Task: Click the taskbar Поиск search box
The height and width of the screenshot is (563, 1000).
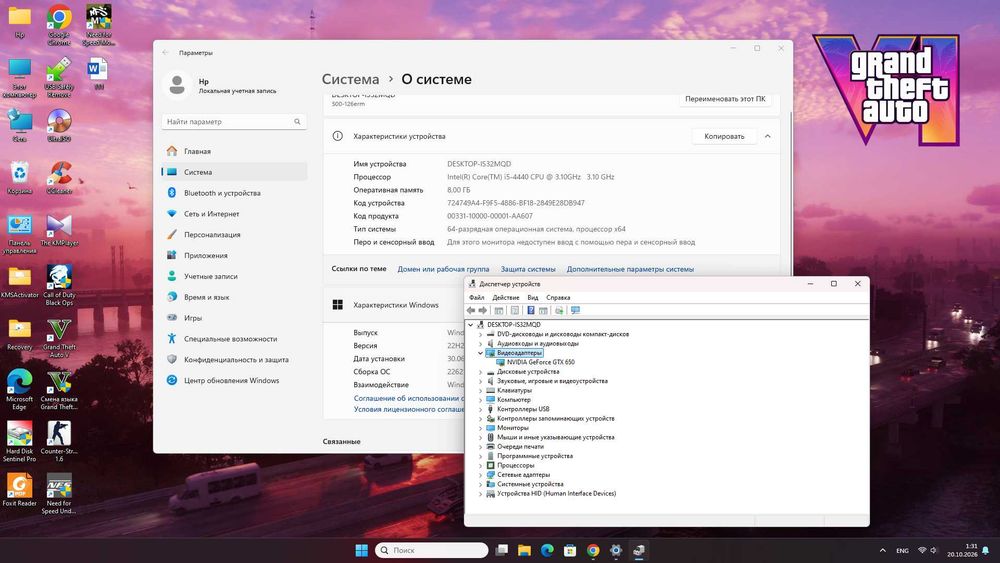Action: click(432, 550)
